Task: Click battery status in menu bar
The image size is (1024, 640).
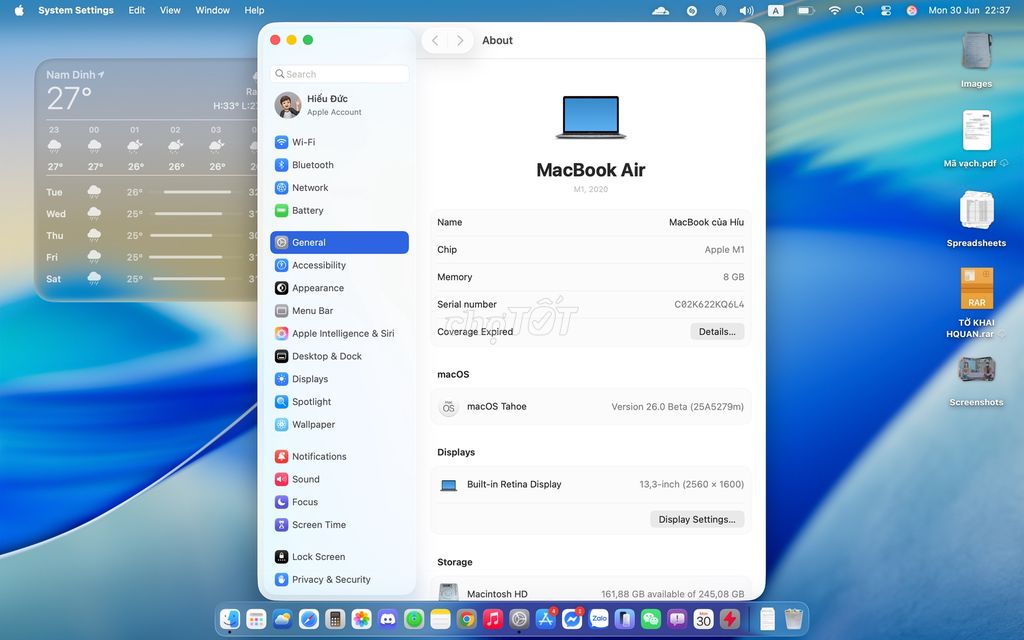Action: coord(805,10)
